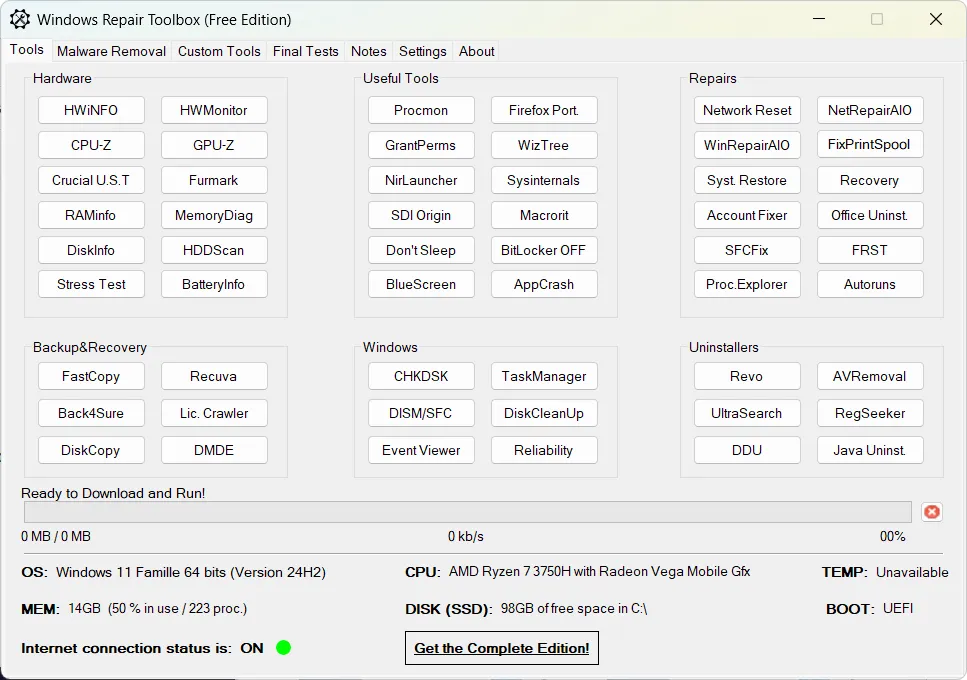Click the 98GB of free space text
This screenshot has width=967, height=680.
(574, 608)
